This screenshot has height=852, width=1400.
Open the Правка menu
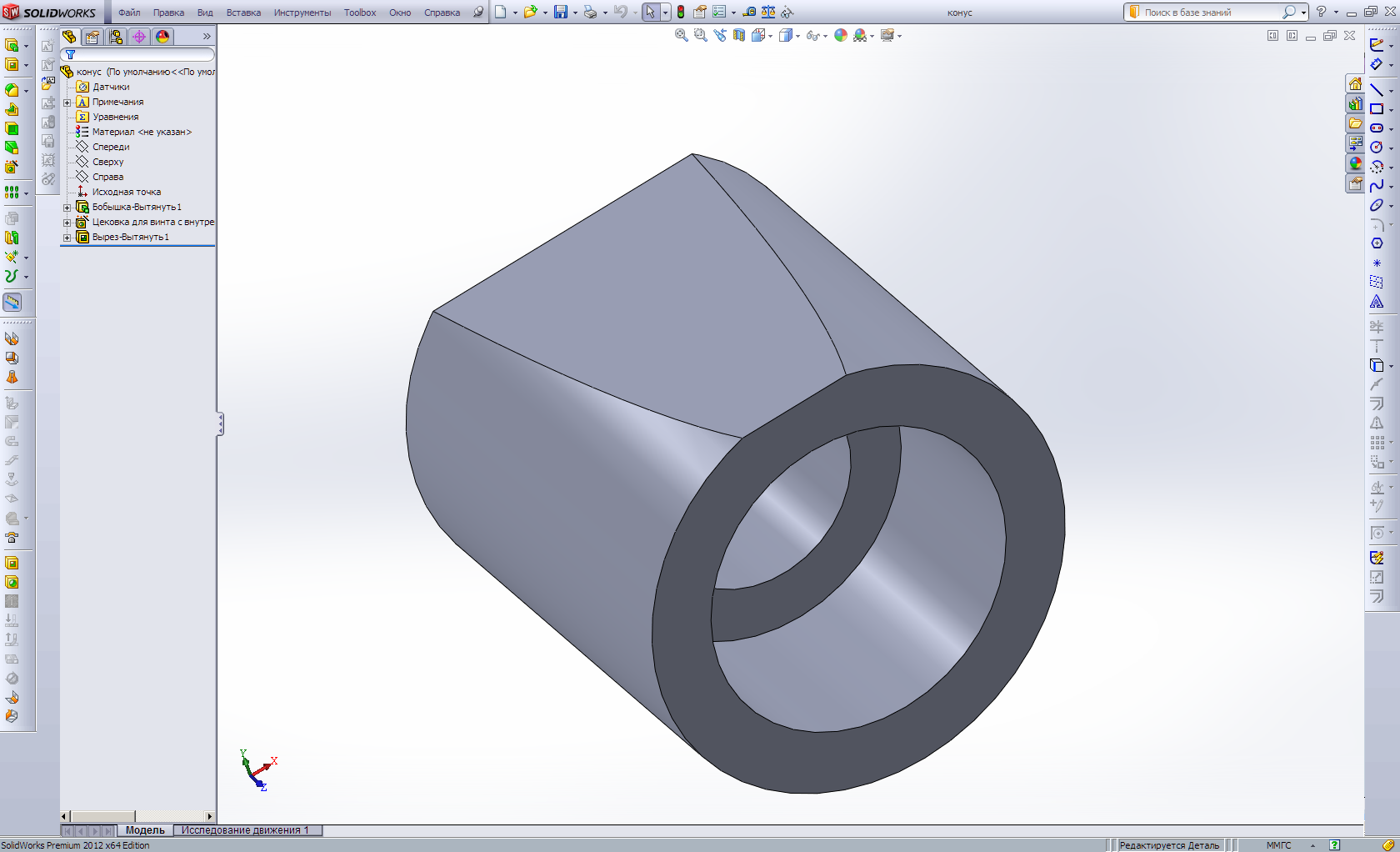tap(168, 13)
